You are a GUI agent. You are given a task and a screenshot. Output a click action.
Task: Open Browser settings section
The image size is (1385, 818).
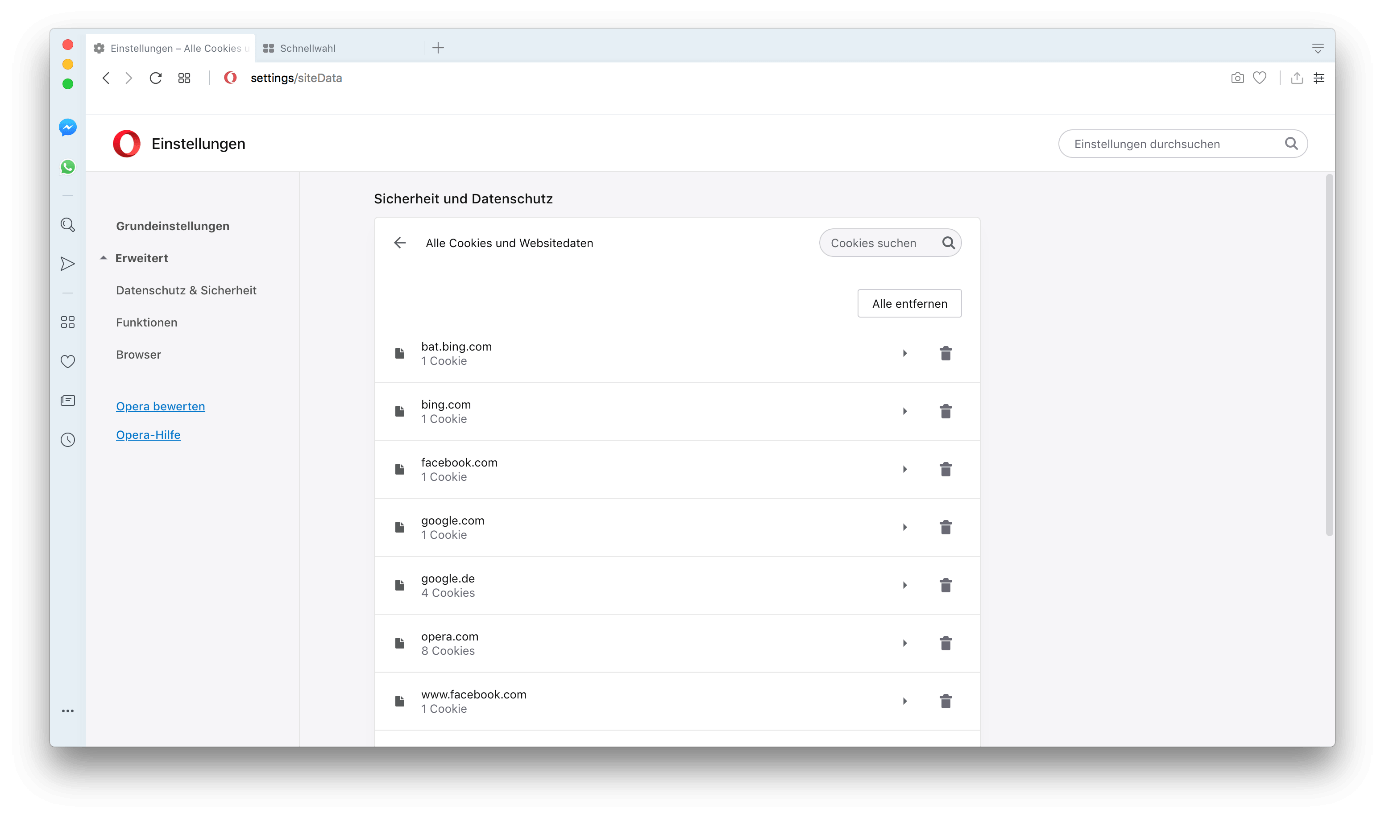pos(138,354)
